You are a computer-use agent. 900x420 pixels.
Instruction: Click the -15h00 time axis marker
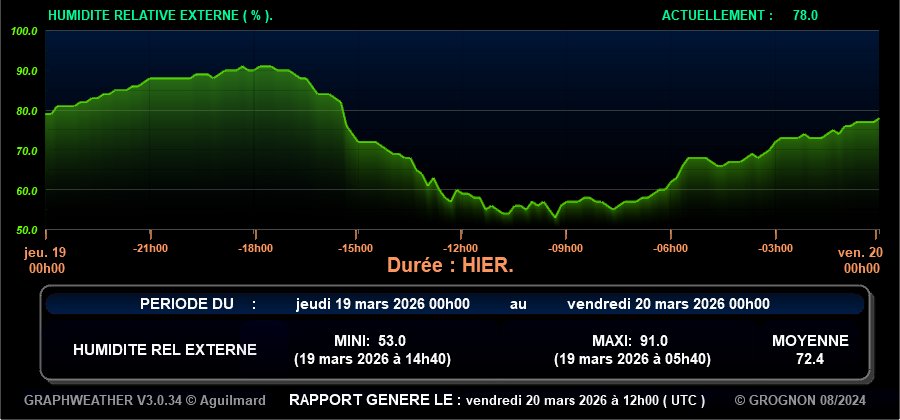[x=355, y=248]
